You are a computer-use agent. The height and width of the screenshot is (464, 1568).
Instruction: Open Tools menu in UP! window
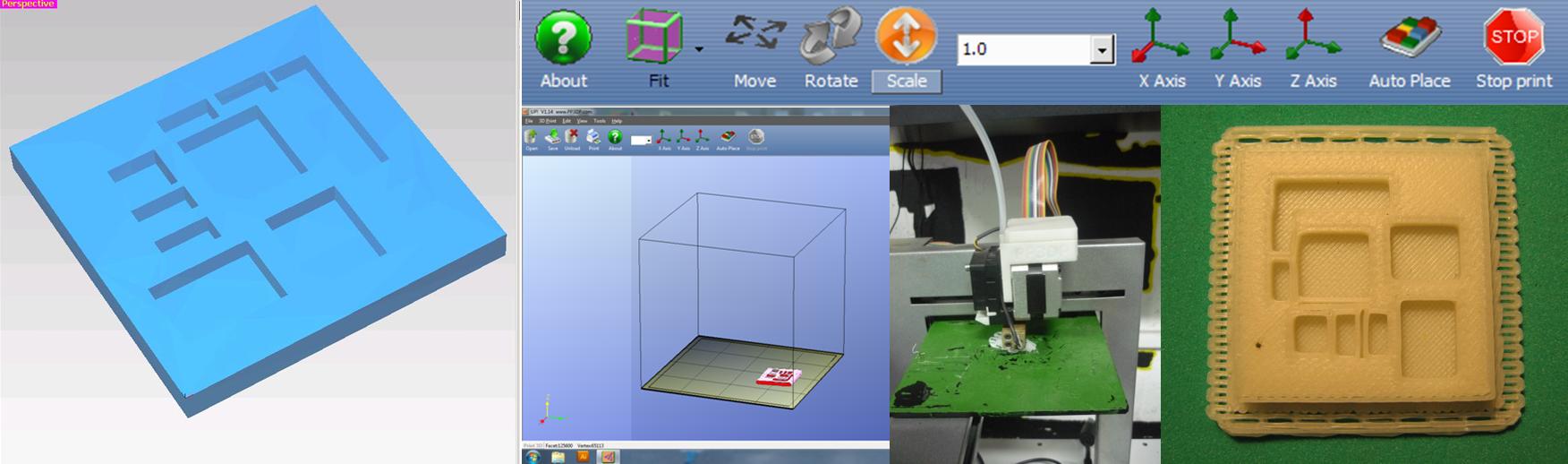click(x=600, y=121)
